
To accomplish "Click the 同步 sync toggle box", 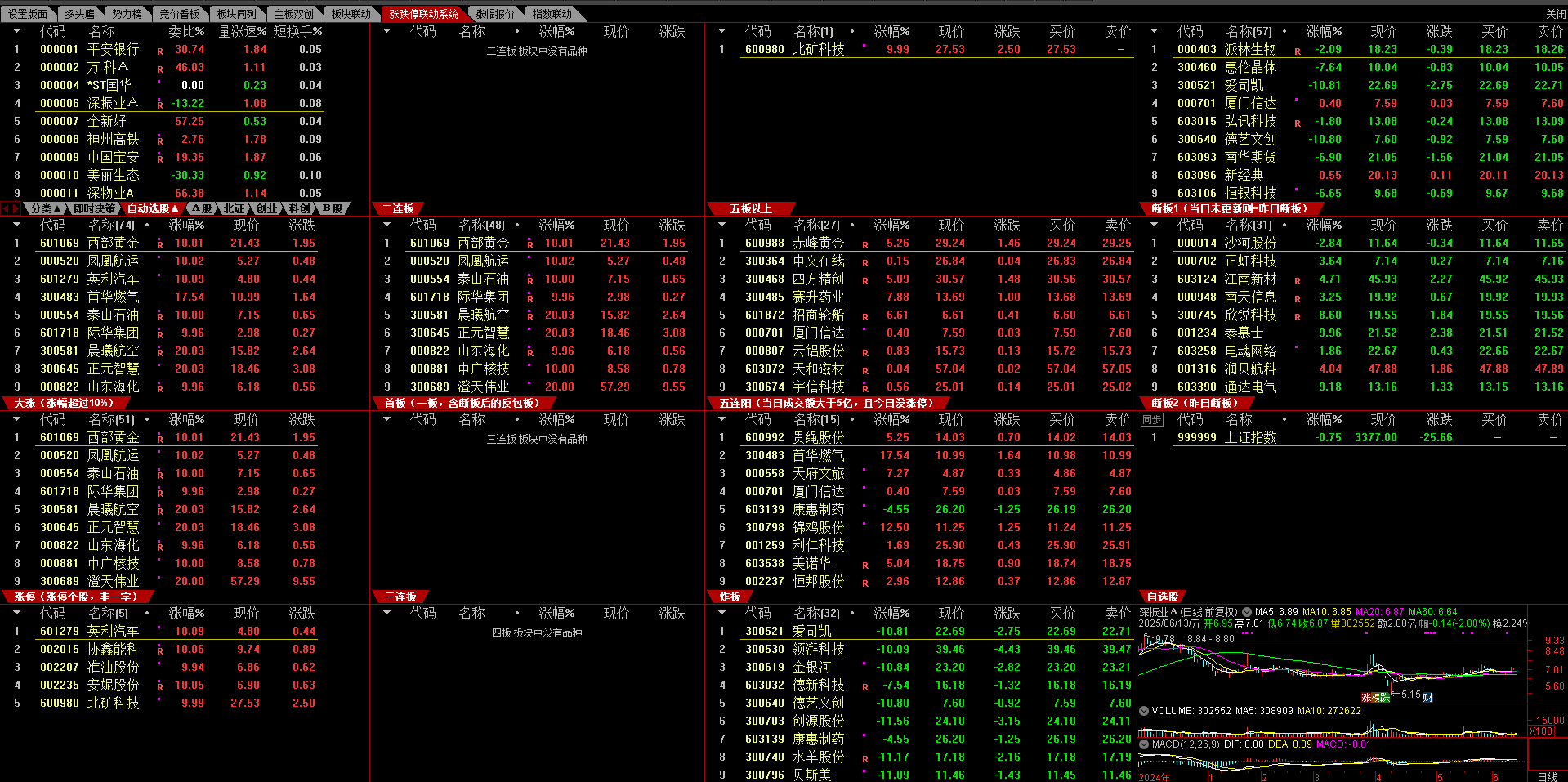I will tap(1151, 419).
